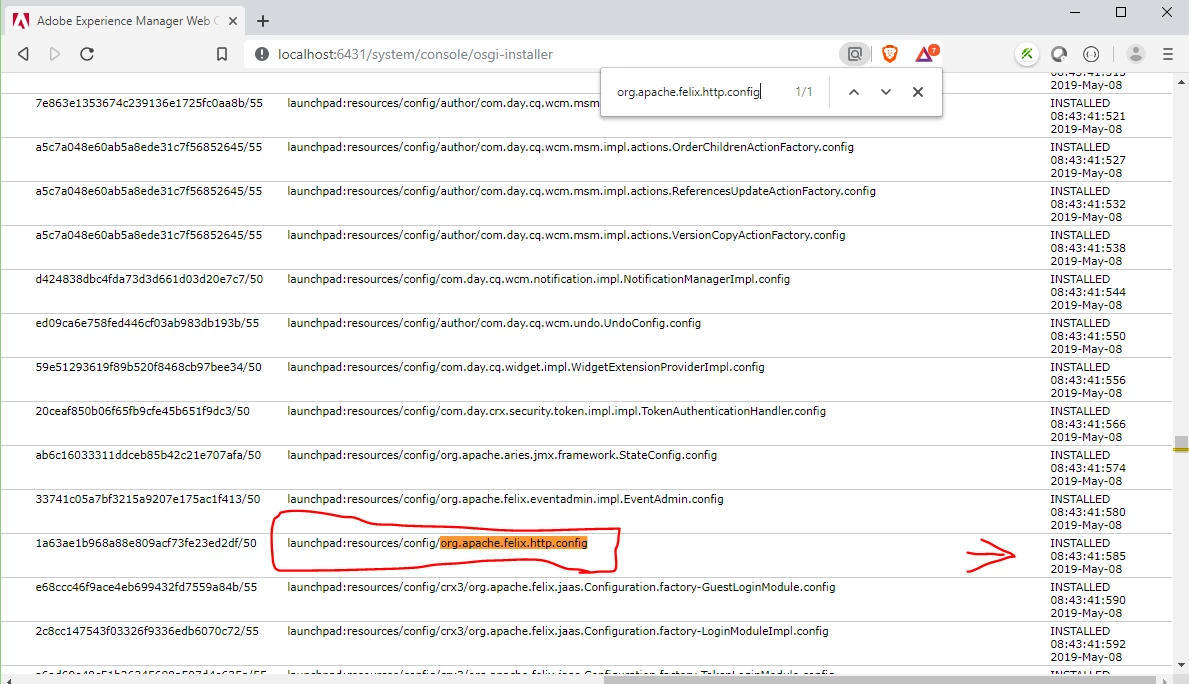Close the find-in-page bar
Screen dimensions: 1189x684
(918, 92)
